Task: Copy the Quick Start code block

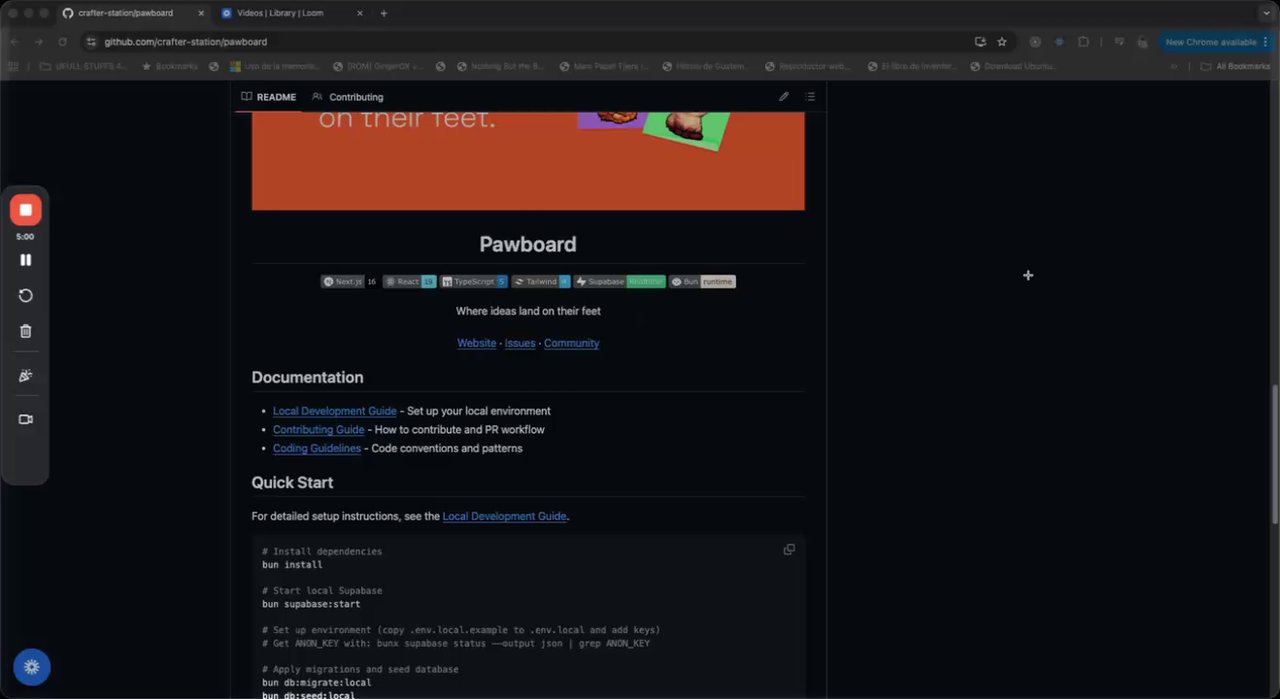Action: (x=789, y=550)
